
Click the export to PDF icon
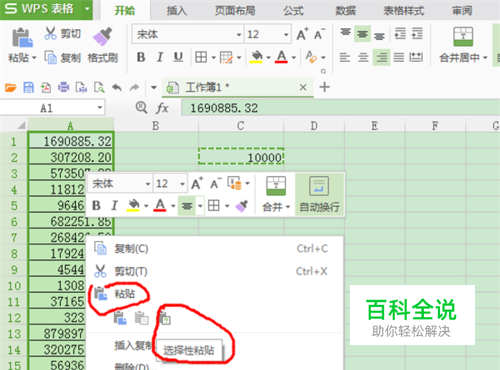(x=46, y=88)
